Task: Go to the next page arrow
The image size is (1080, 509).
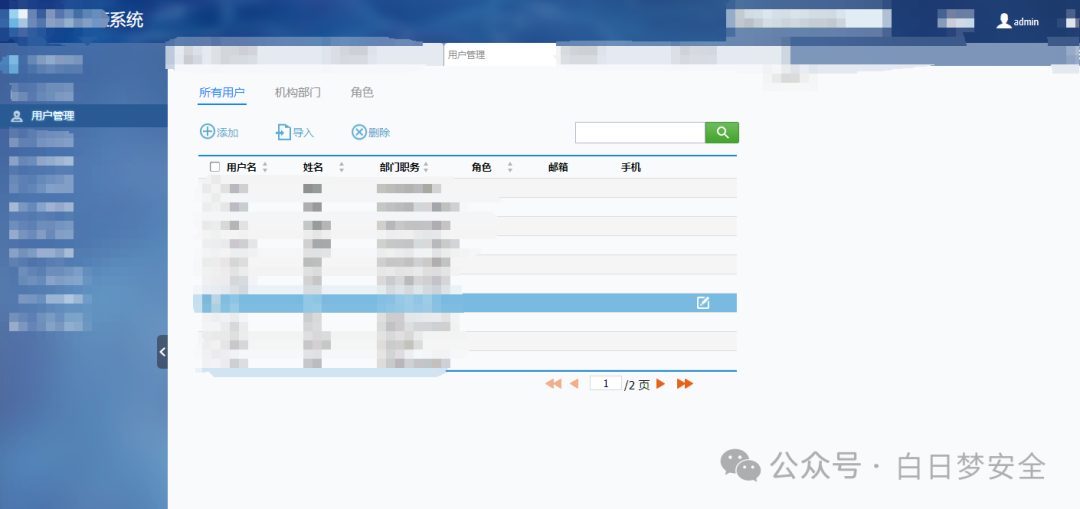Action: tap(661, 384)
